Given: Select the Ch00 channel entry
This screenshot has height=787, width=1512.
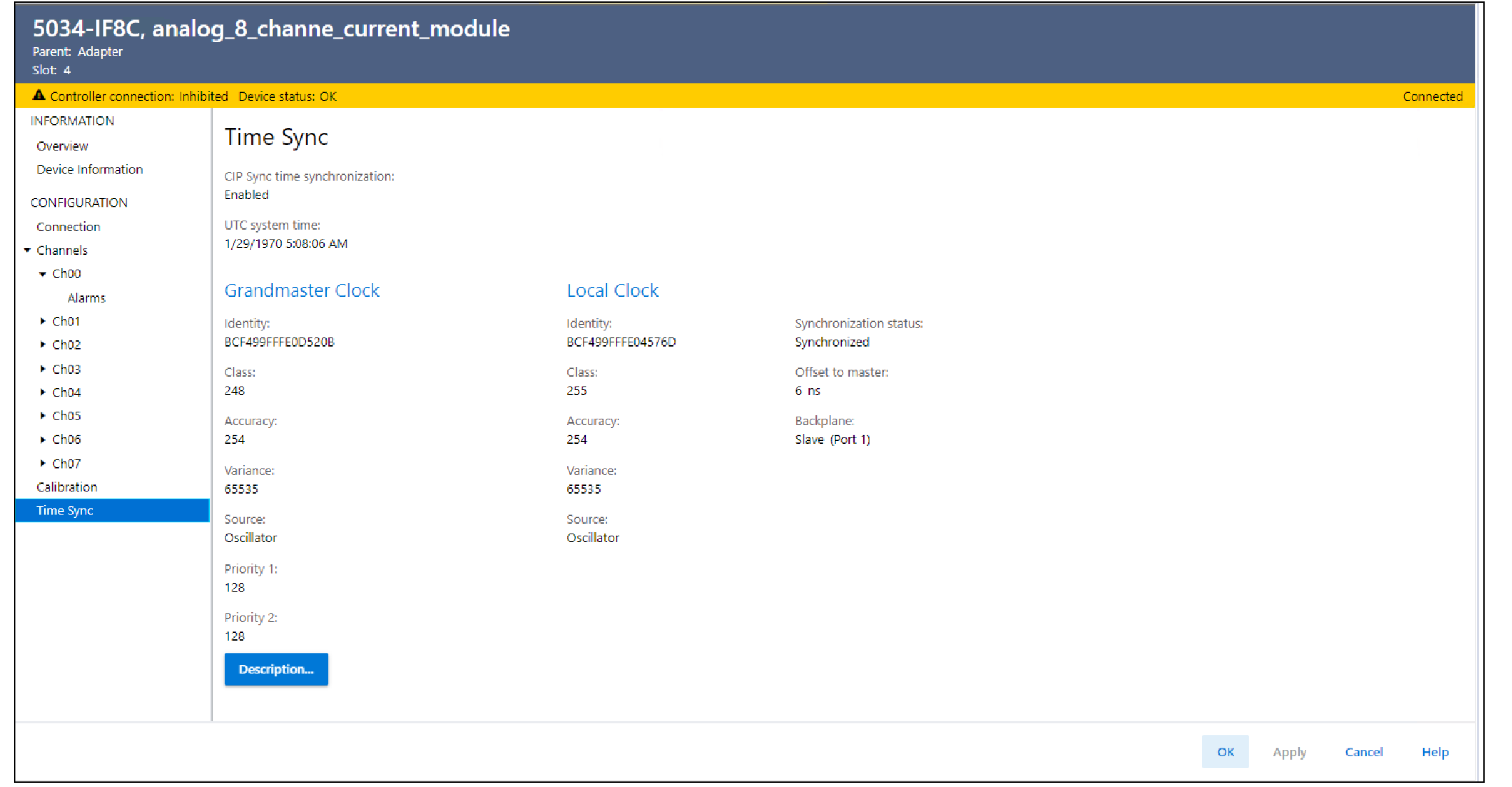Looking at the screenshot, I should coord(66,274).
